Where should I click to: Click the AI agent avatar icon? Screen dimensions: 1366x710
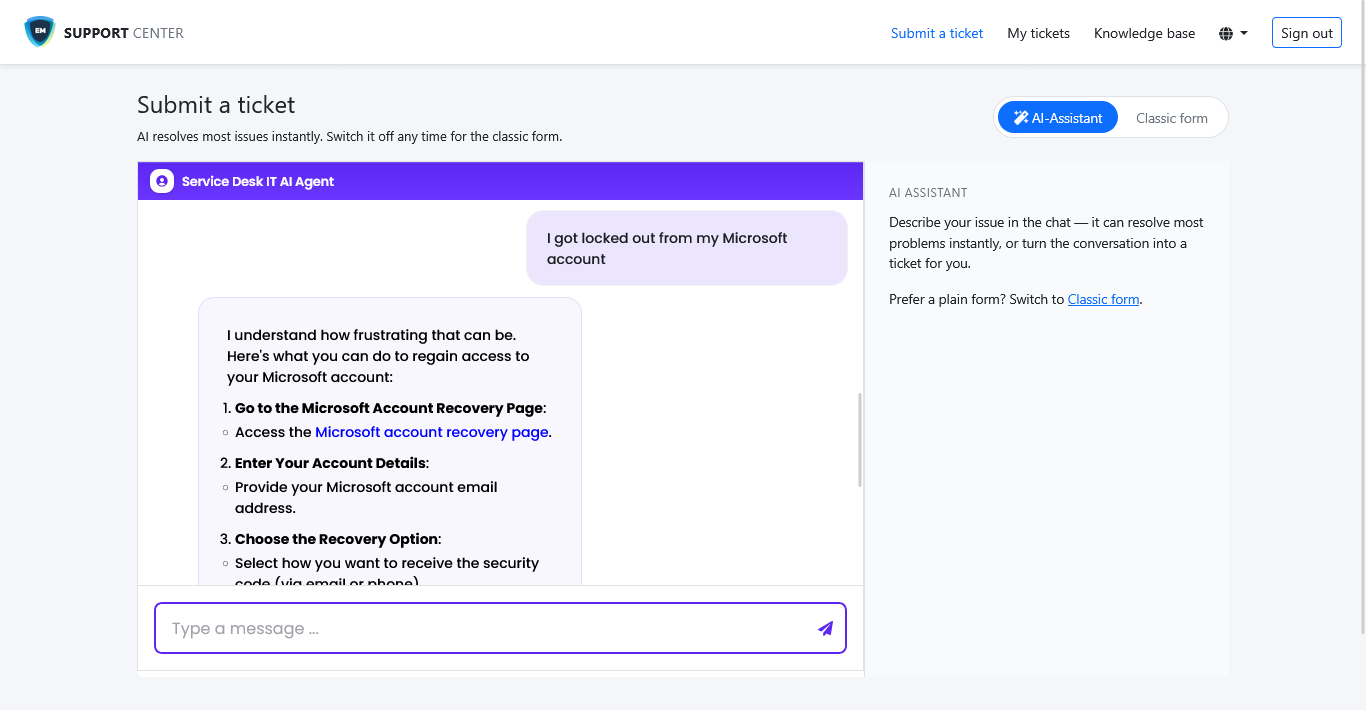(162, 181)
